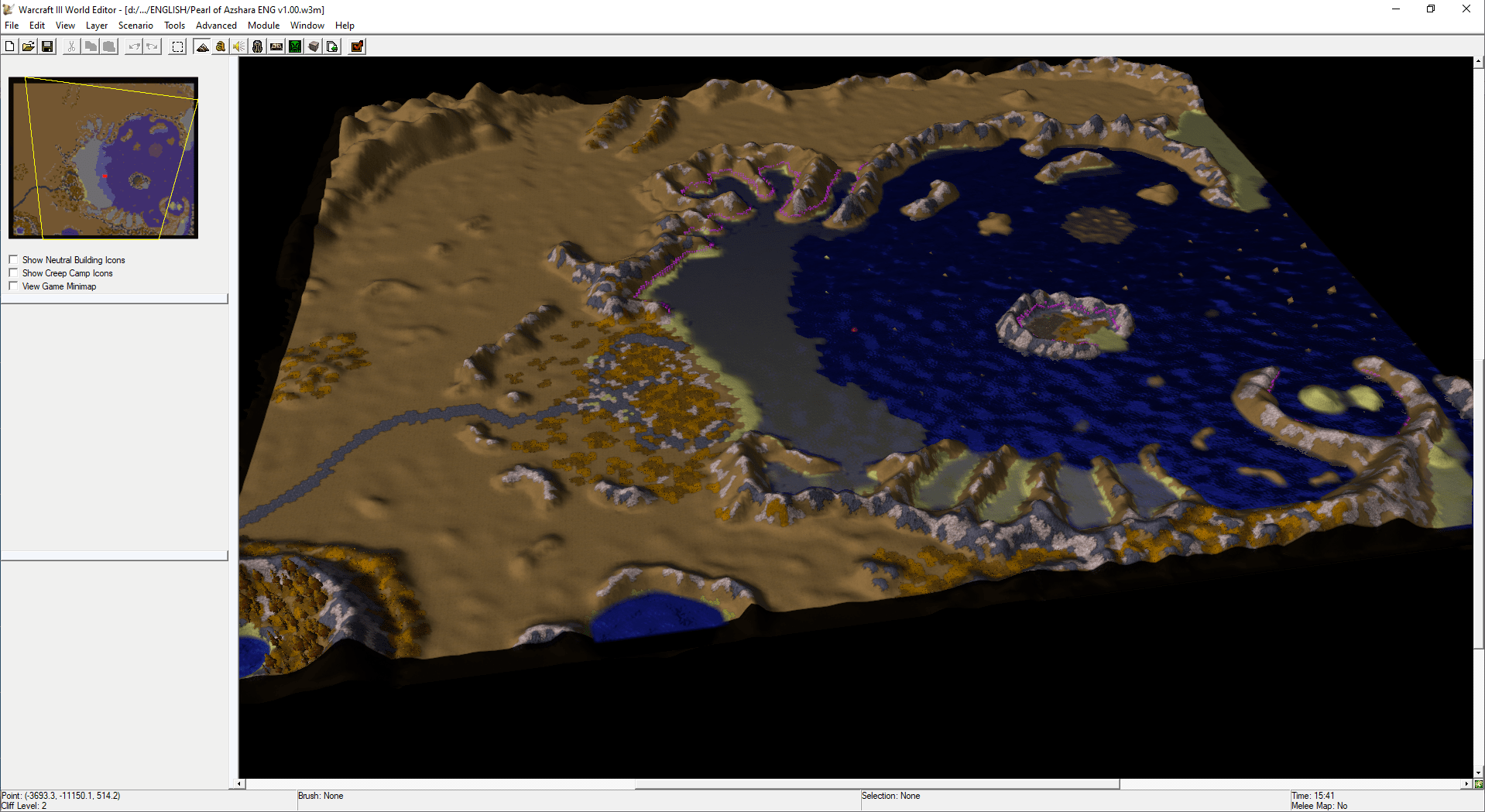Toggle View Game Minimap
The width and height of the screenshot is (1485, 812).
(13, 286)
